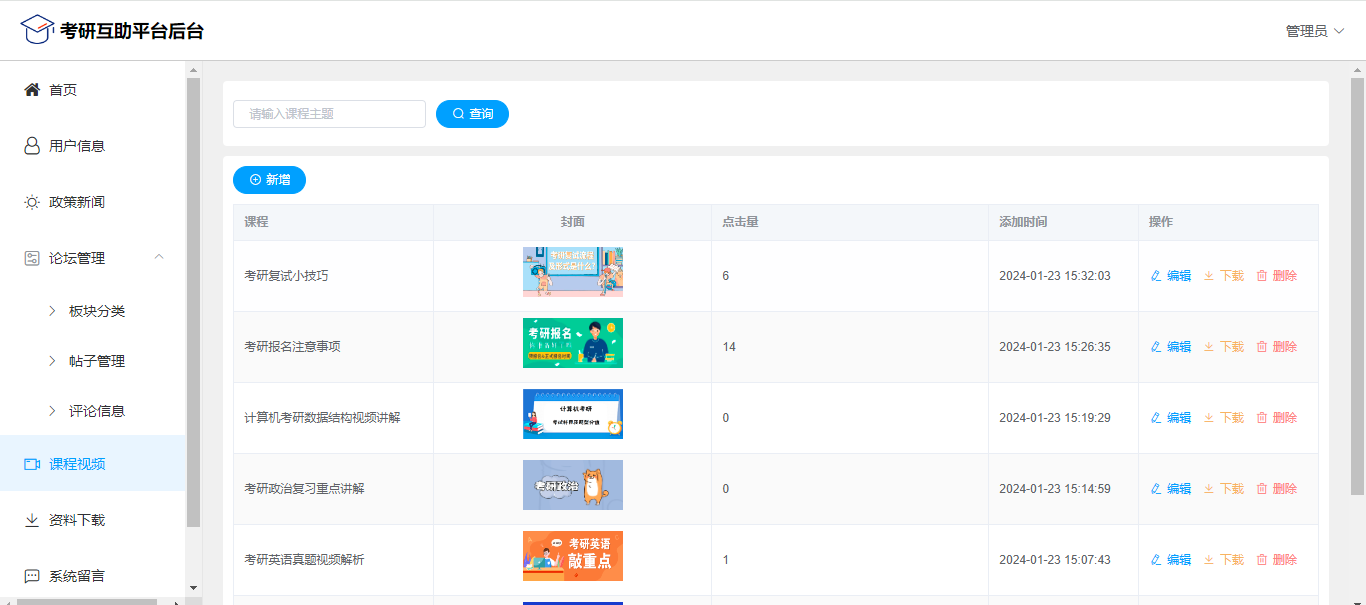Open the 帖子管理 menu item
This screenshot has width=1366, height=605.
point(96,361)
